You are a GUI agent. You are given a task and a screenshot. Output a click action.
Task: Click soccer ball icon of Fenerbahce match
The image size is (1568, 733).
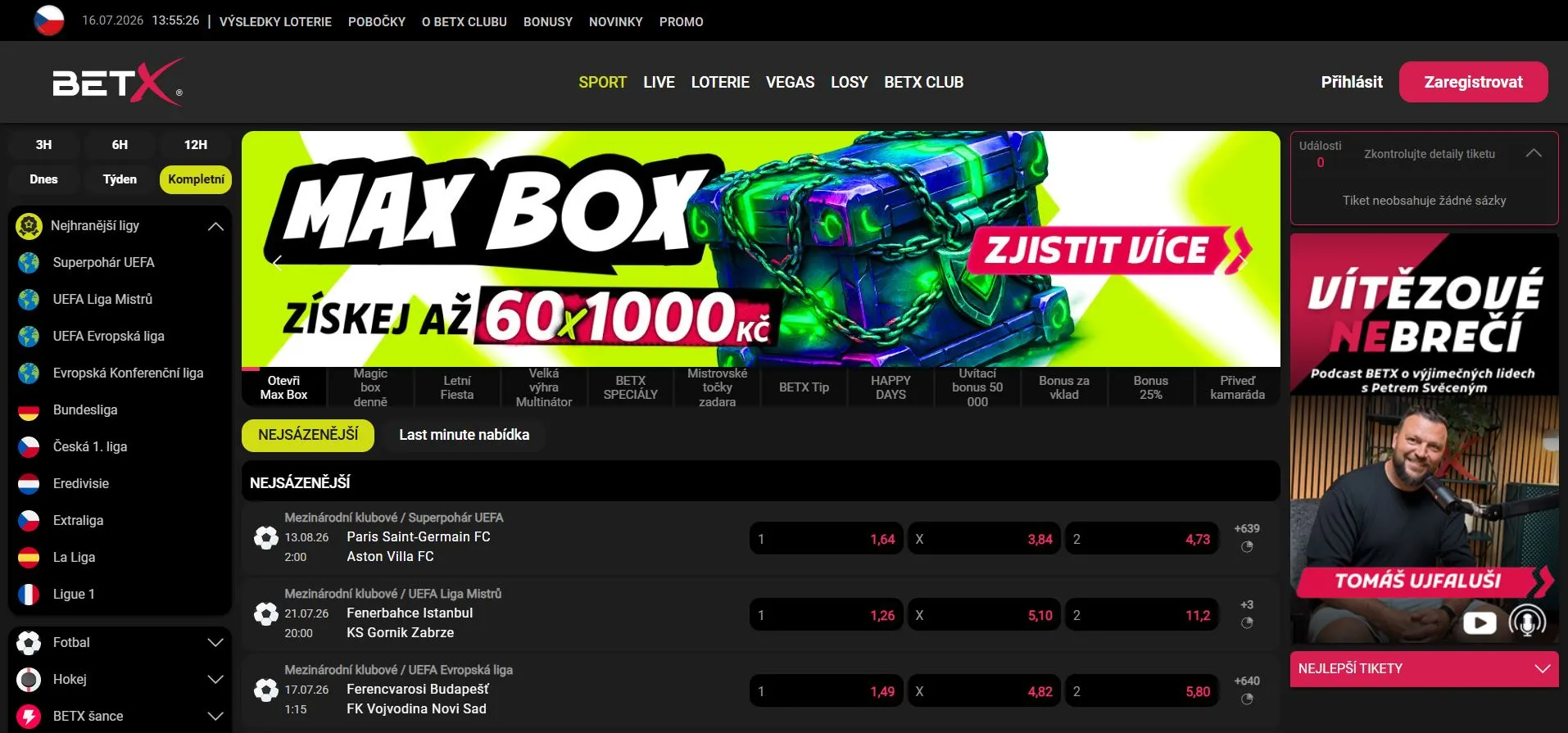point(266,614)
